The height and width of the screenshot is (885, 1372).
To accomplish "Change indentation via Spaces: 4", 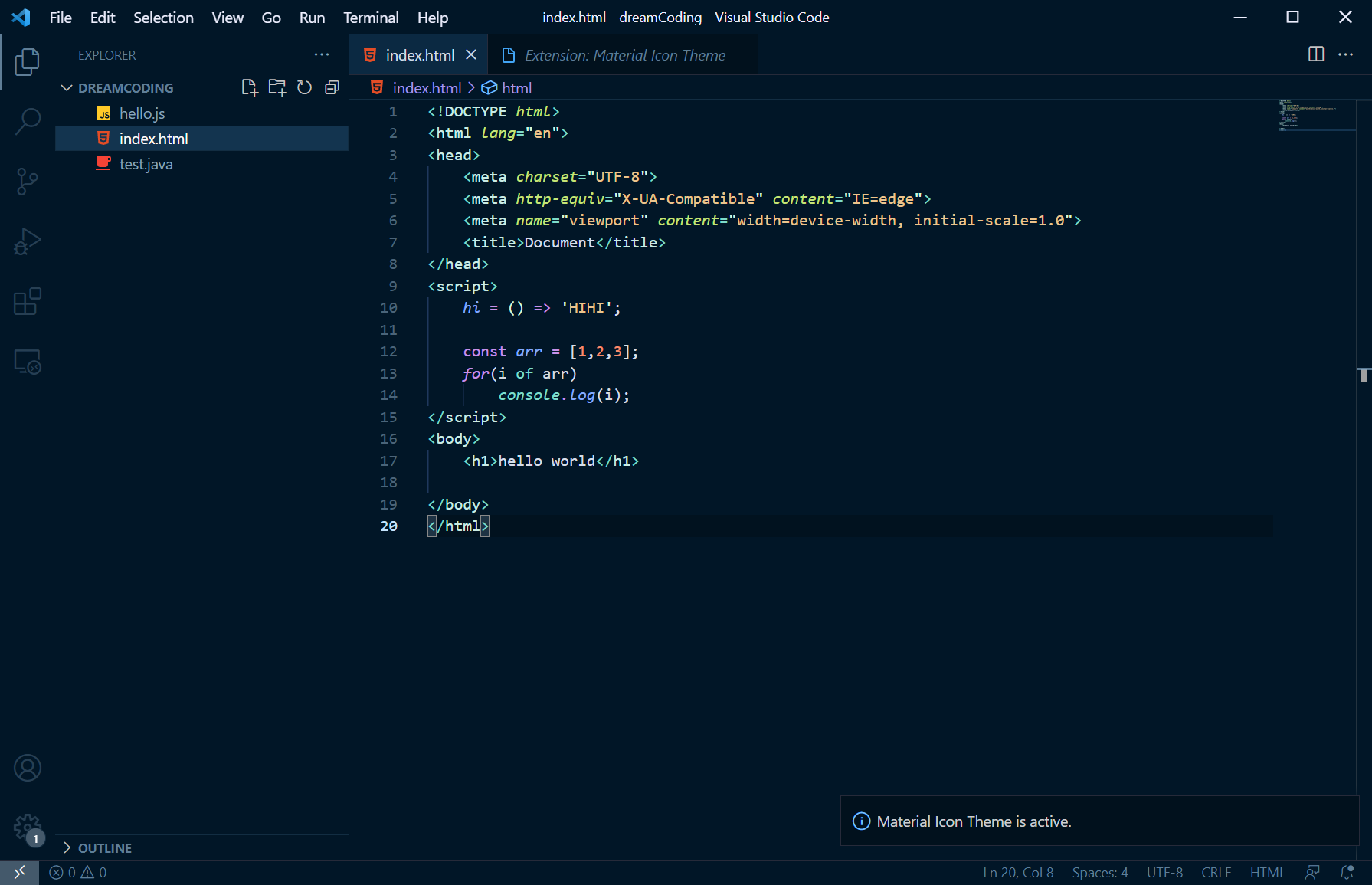I will [x=1100, y=872].
